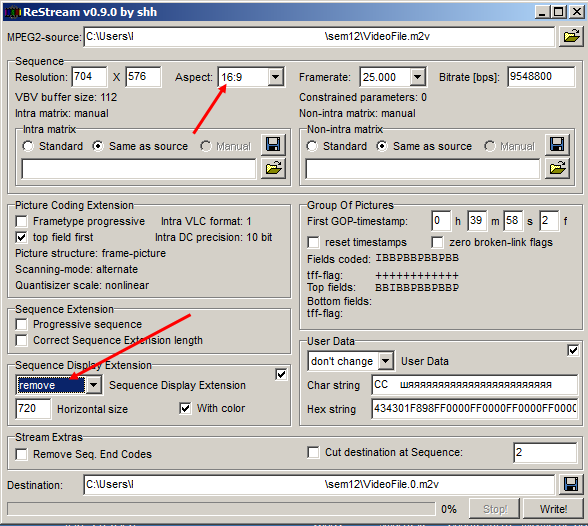Open the MPEG2-source file browse icon

[x=571, y=36]
